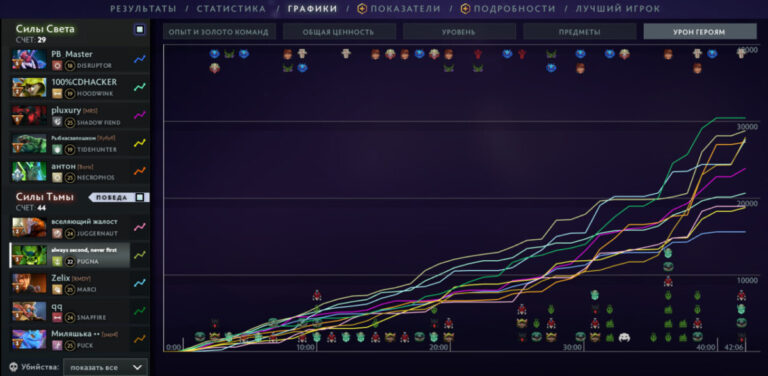Switch graph to ПРЕДМЕТЫ
This screenshot has height=376, width=768.
579,32
